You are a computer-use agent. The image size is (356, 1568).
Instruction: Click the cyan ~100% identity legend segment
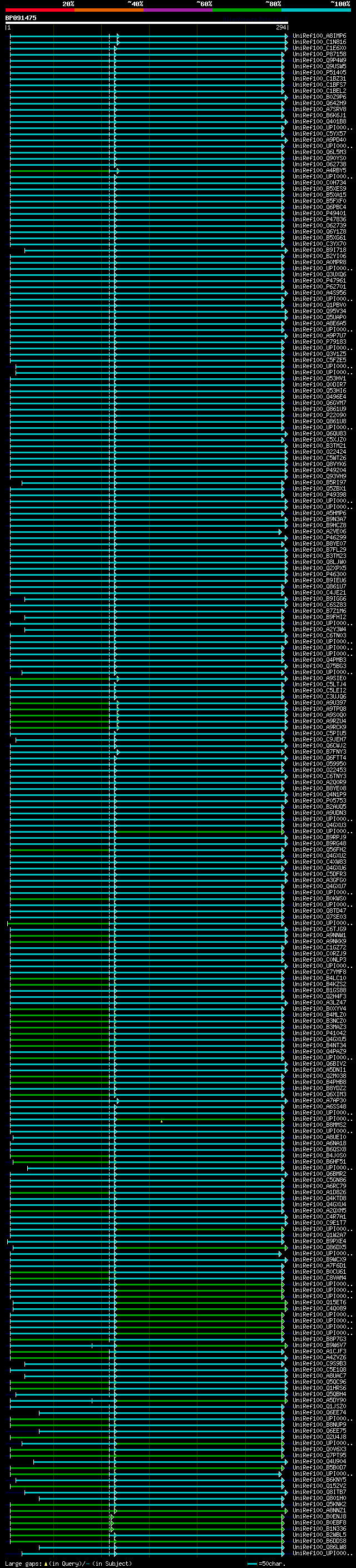[x=317, y=10]
